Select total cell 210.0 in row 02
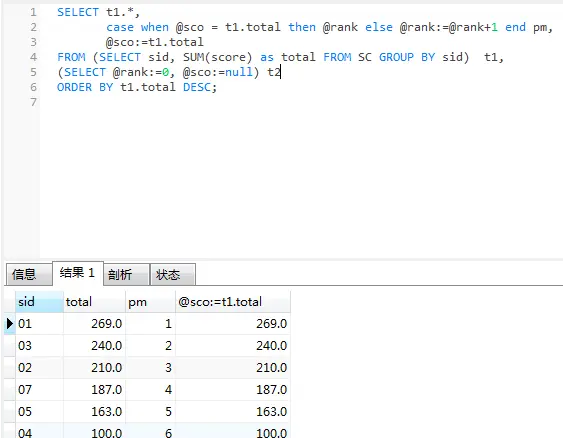The image size is (563, 438). (94, 368)
